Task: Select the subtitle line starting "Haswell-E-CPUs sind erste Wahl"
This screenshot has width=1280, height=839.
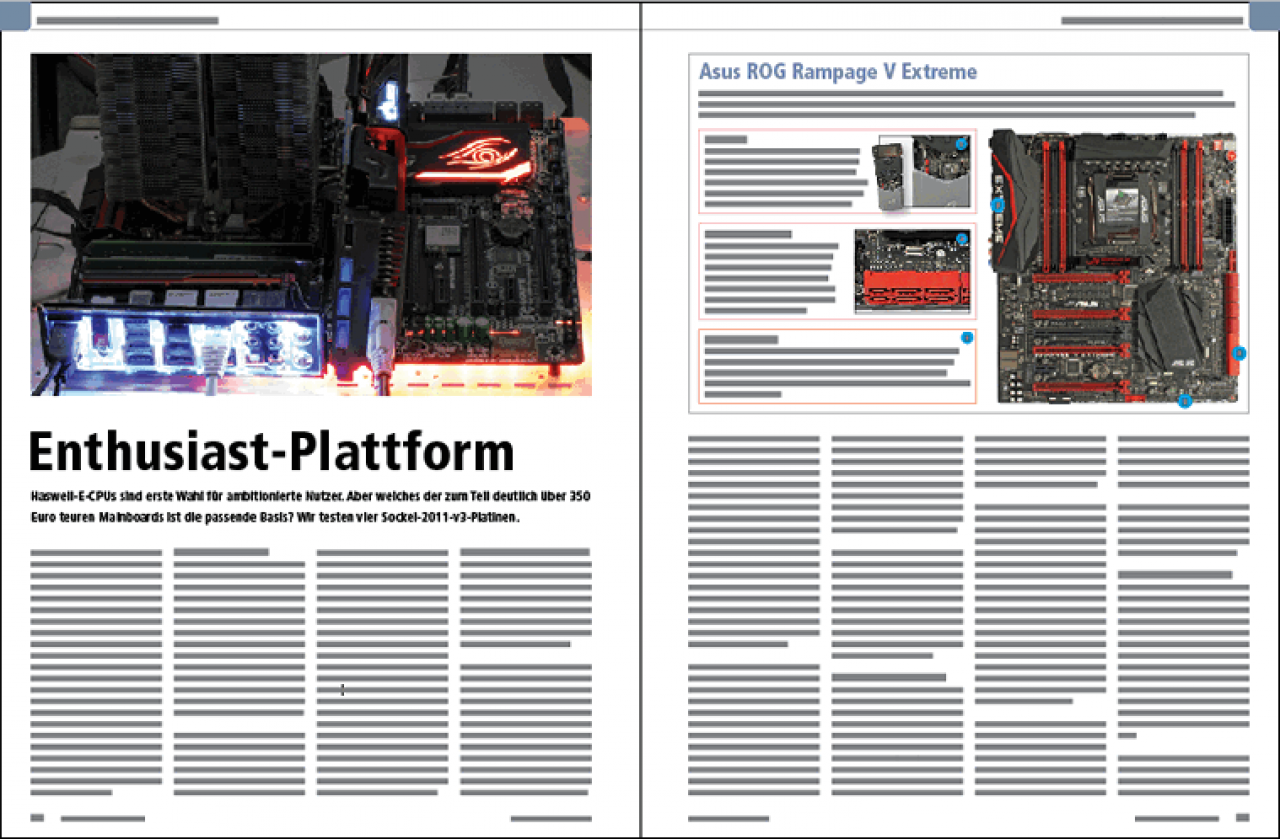Action: coord(310,497)
